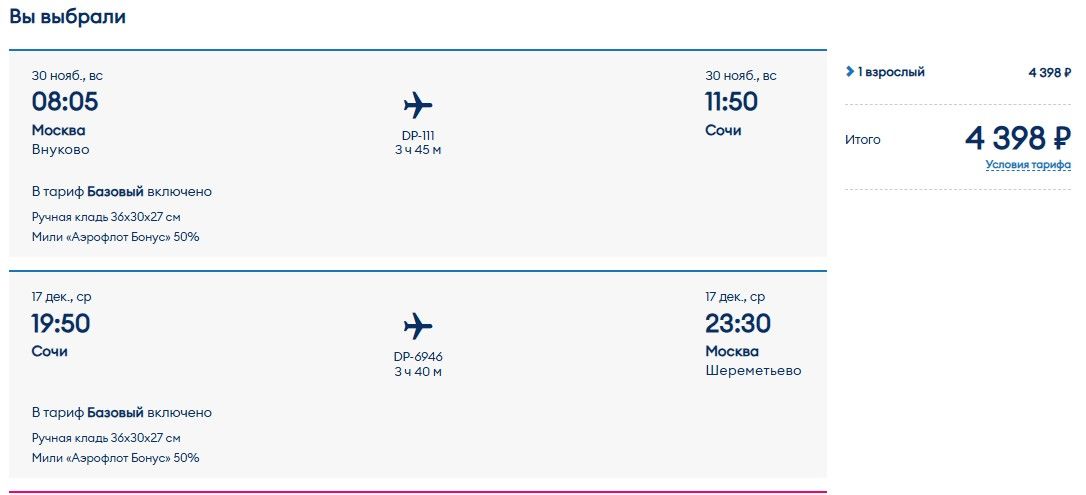Click the Шереметьево airport label
The image size is (1086, 495).
click(x=753, y=371)
